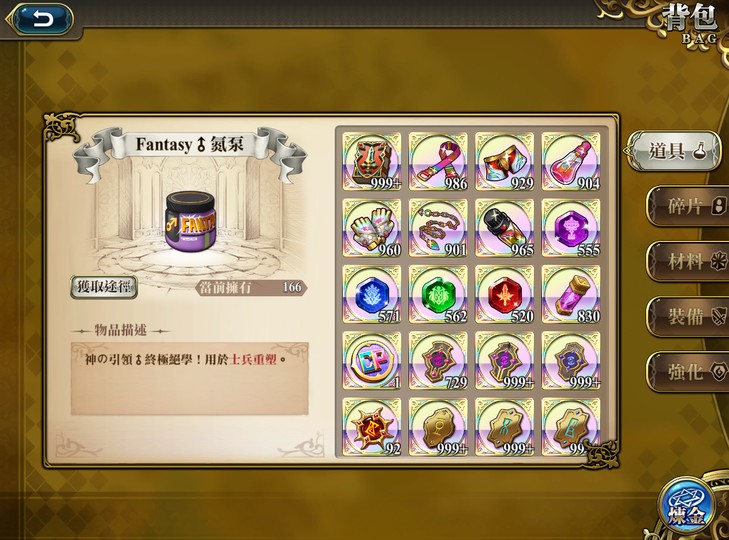Screen dimensions: 729x540
Task: Open the 道具 items tab
Action: click(674, 151)
